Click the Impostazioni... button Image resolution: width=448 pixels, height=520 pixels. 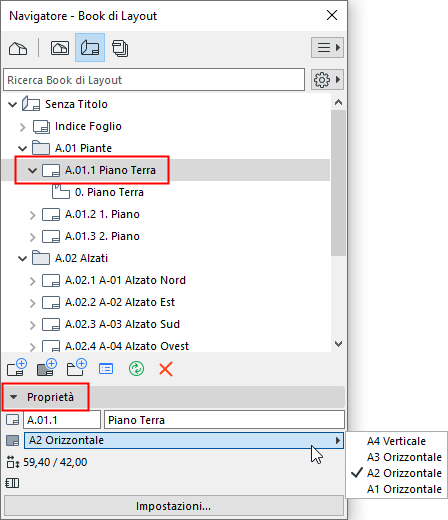tap(173, 506)
